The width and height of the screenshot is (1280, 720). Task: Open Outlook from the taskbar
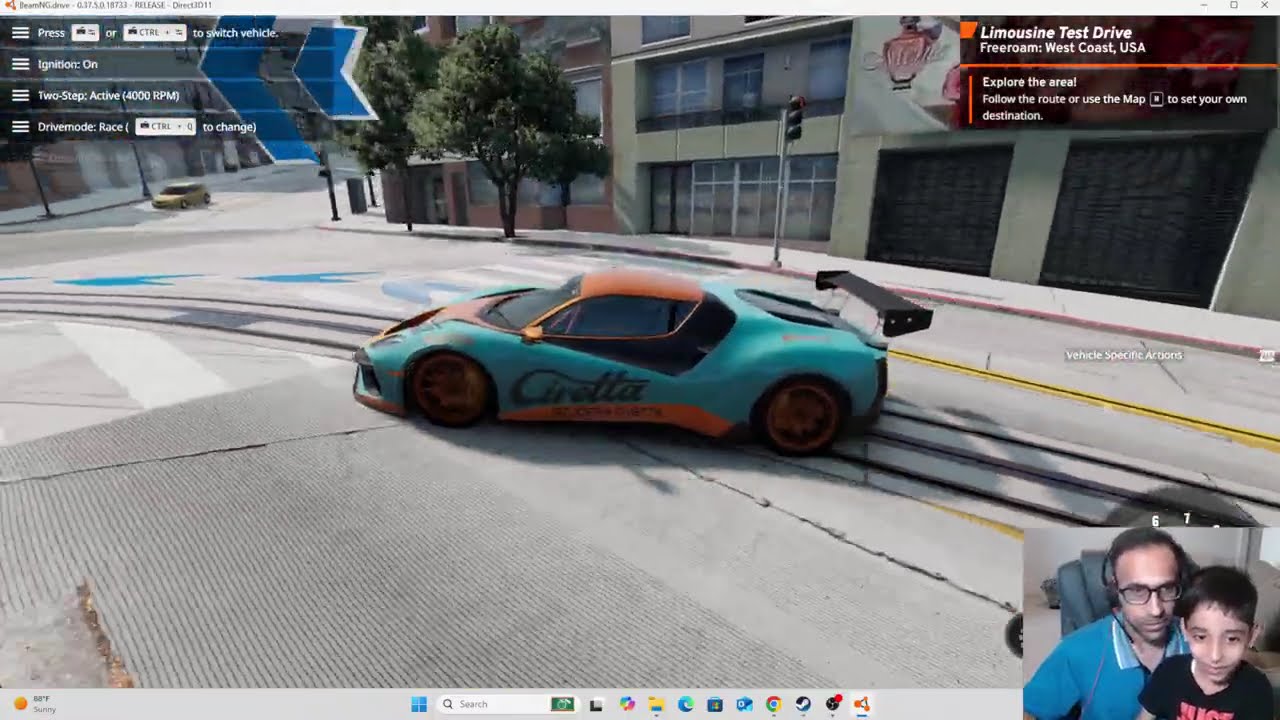[744, 704]
